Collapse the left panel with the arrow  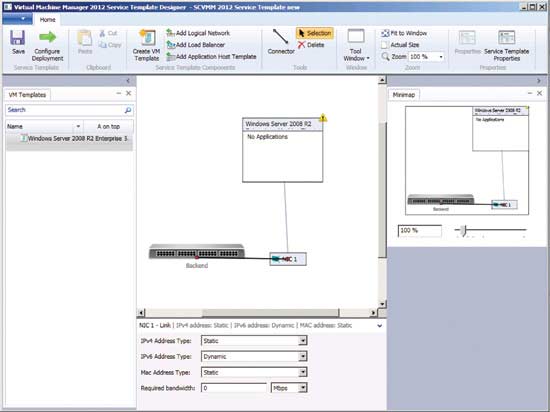(128, 81)
